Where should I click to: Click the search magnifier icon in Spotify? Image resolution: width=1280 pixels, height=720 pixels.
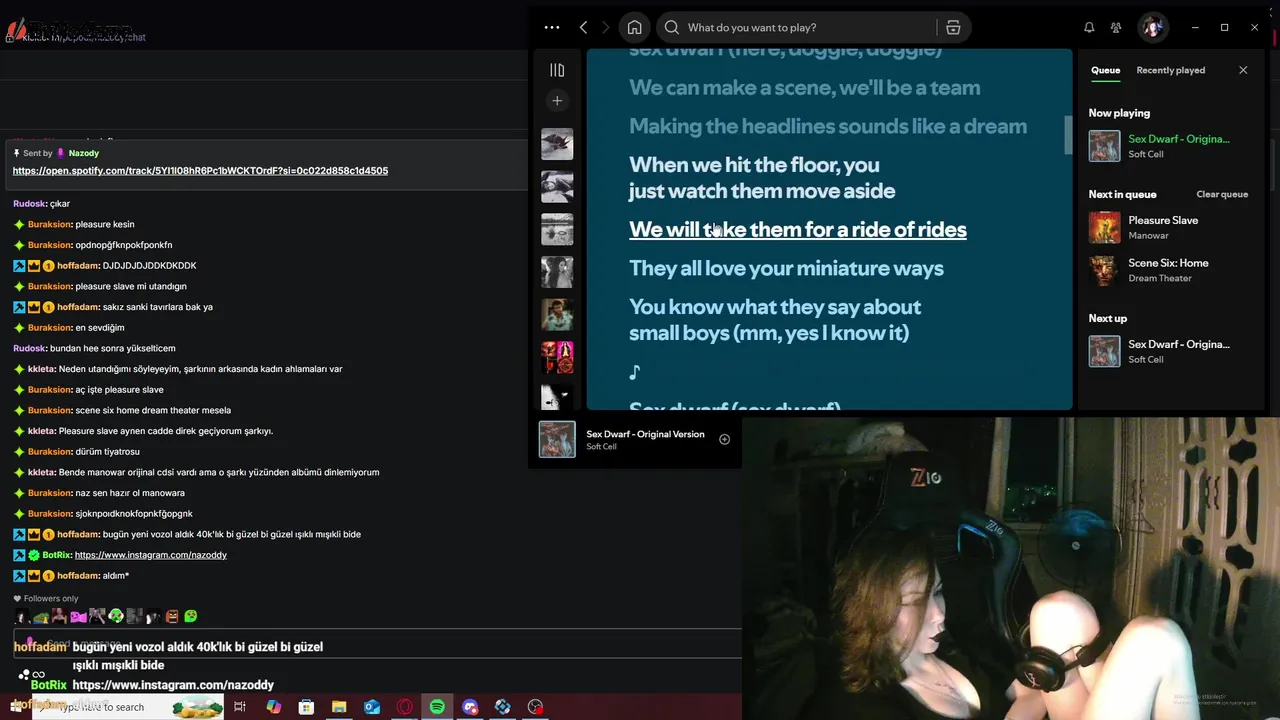(672, 28)
